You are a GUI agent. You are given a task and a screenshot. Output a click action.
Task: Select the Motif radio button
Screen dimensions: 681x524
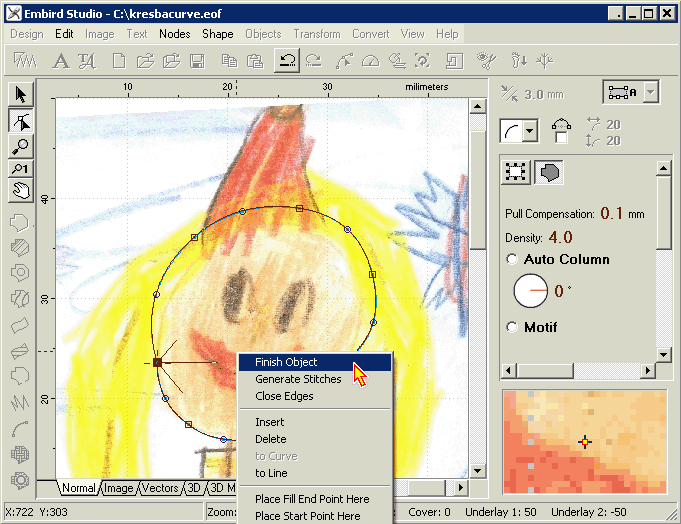pos(512,327)
